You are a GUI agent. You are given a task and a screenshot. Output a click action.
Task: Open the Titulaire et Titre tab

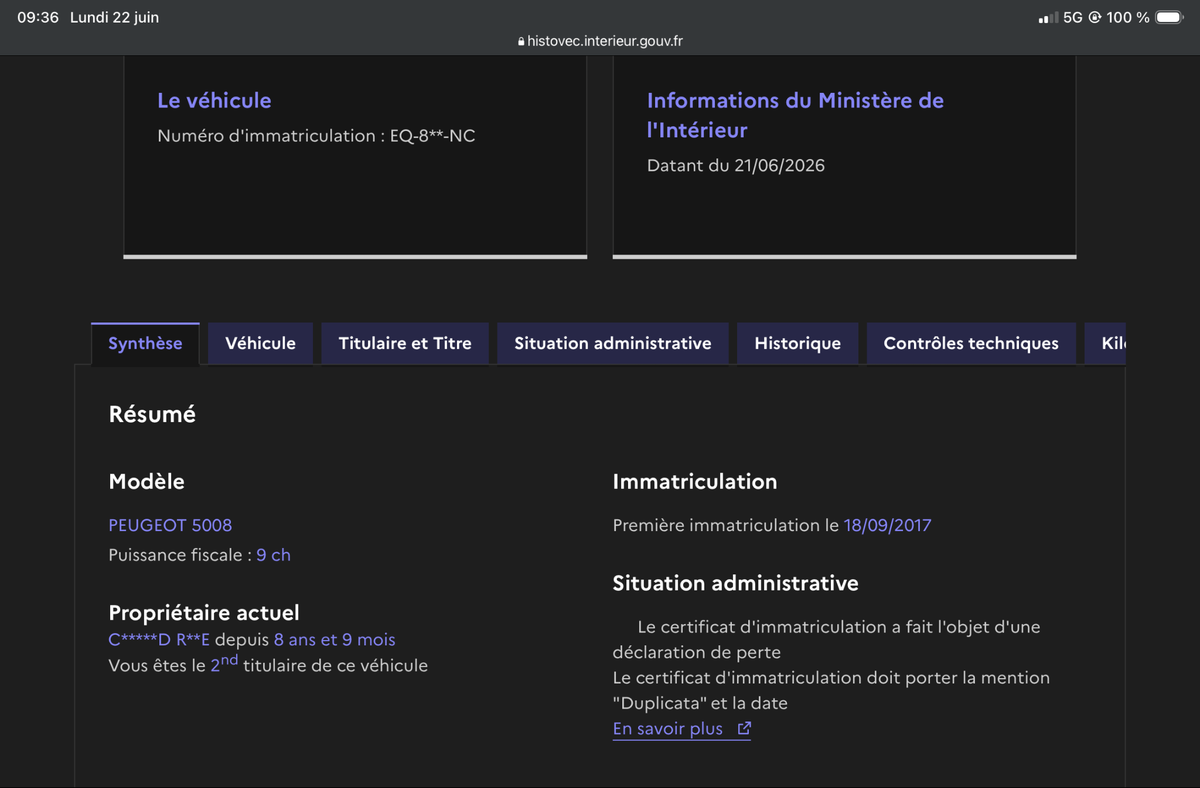[x=405, y=343]
